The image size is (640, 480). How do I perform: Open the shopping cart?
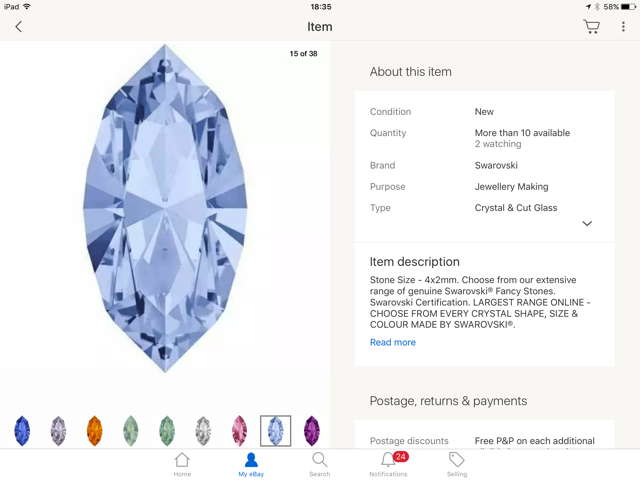tap(592, 27)
